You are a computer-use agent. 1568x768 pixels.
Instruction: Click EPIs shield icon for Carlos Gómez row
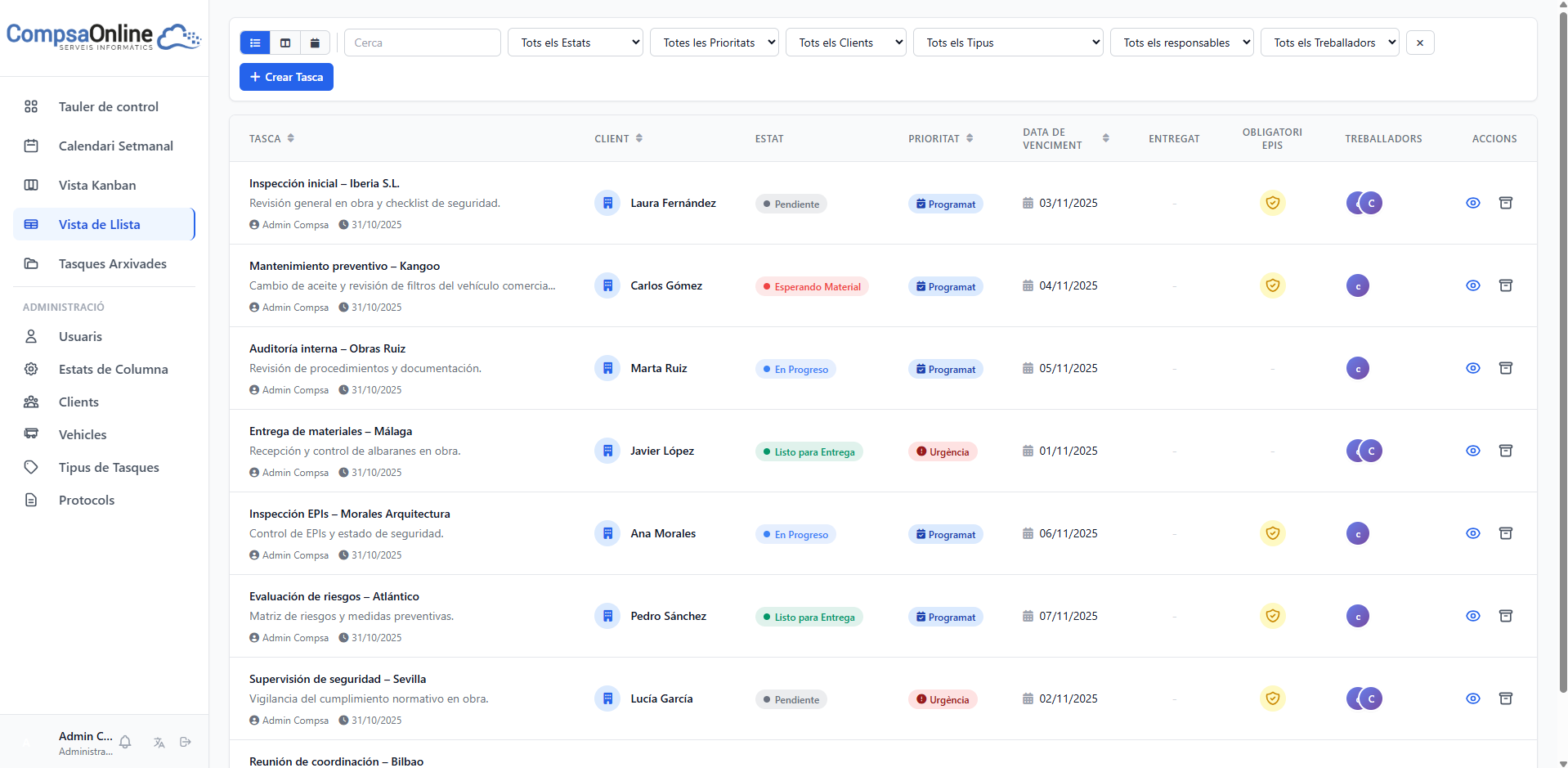1273,285
